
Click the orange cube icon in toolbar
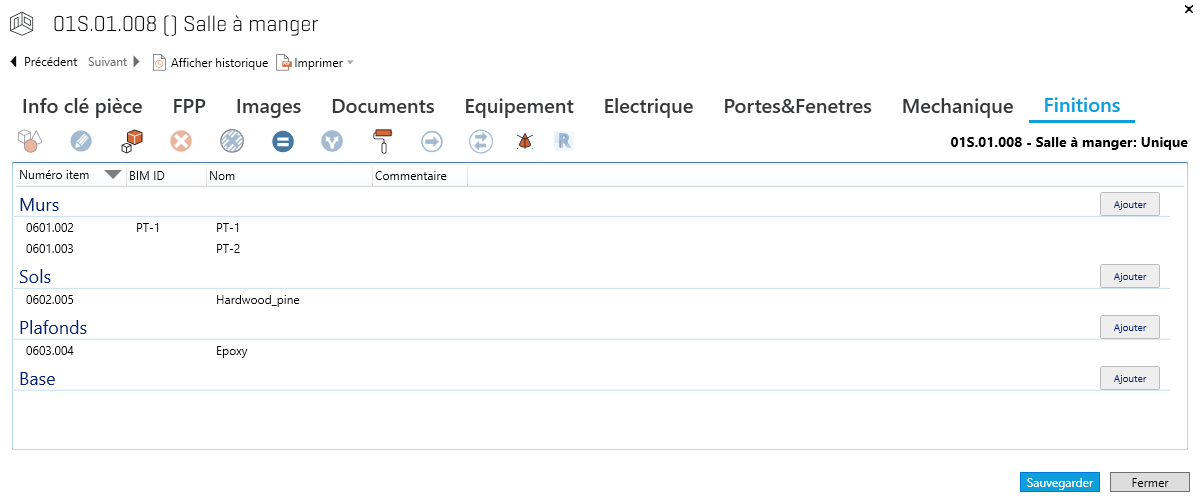[x=131, y=141]
